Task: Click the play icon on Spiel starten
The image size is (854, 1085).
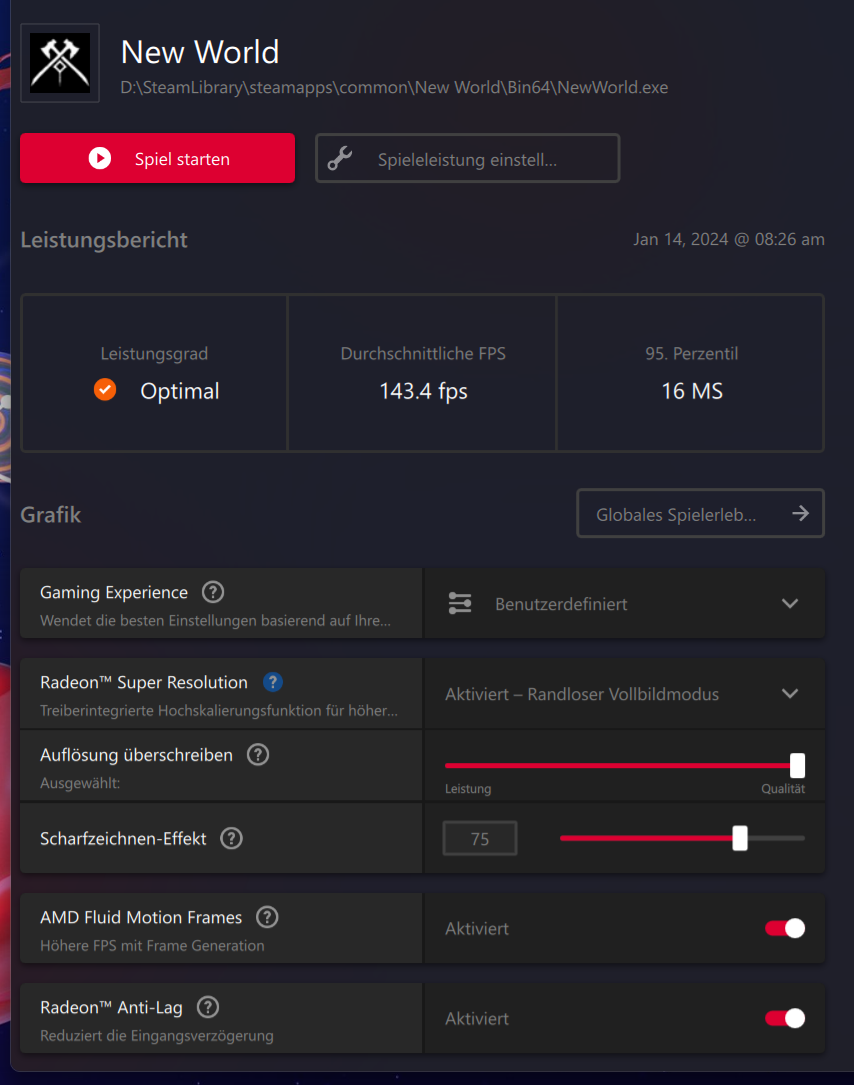Action: coord(98,157)
